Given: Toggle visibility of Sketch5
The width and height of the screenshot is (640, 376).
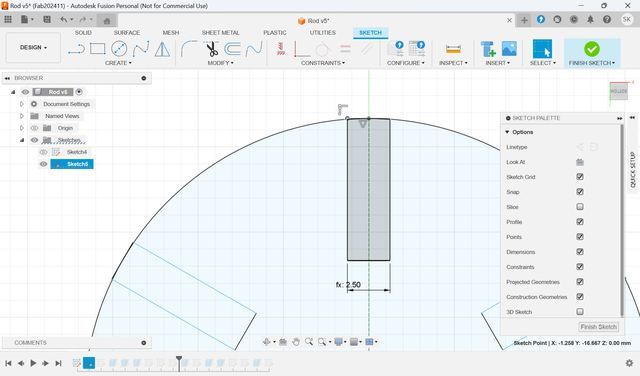Looking at the screenshot, I should (43, 164).
